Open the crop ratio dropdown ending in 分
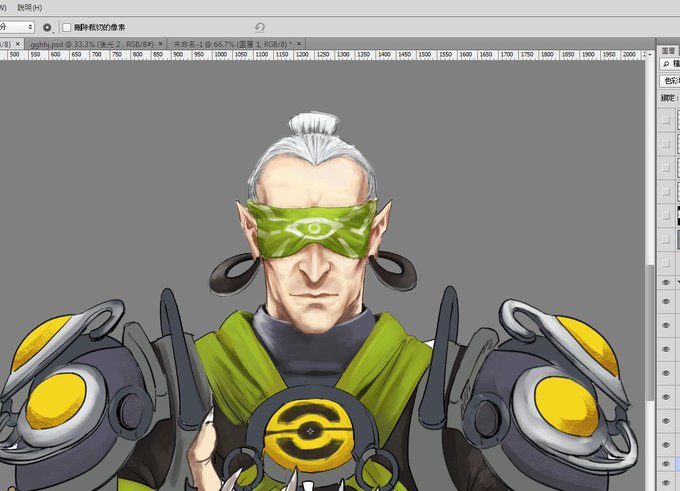The width and height of the screenshot is (680, 491). click(16, 27)
